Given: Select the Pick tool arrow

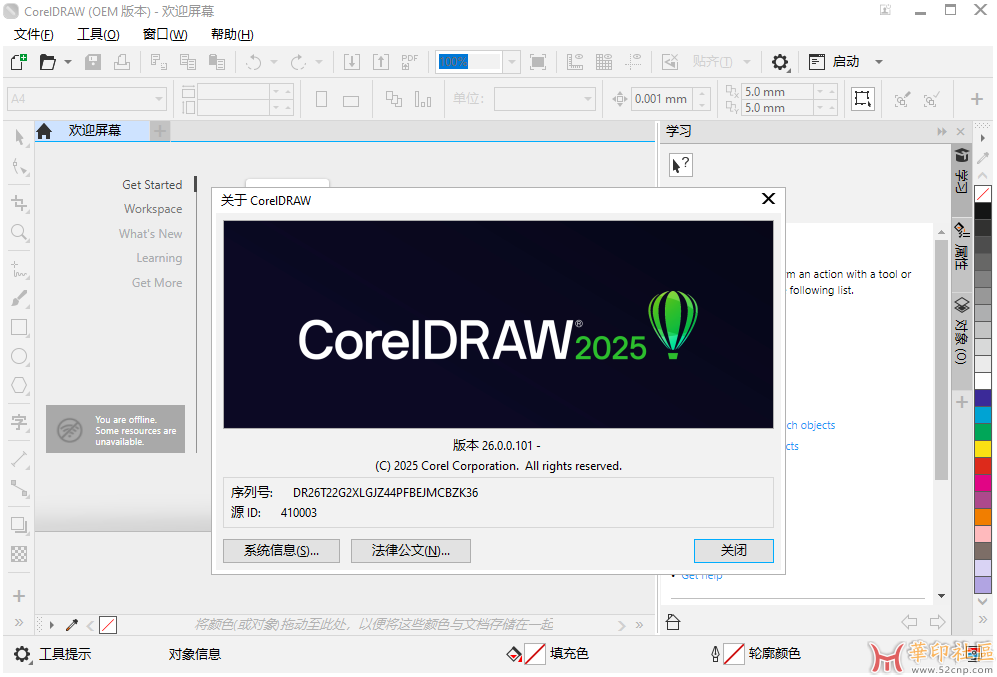Looking at the screenshot, I should coord(19,137).
